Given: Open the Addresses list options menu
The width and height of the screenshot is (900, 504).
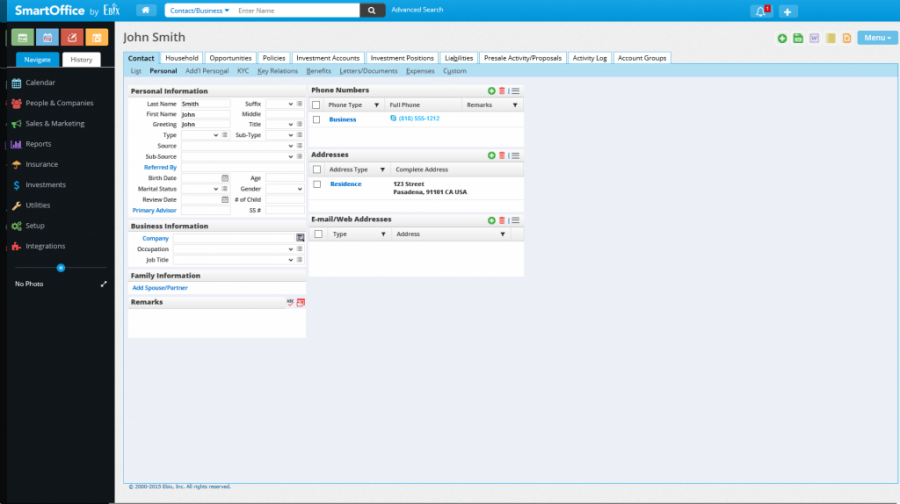Looking at the screenshot, I should tap(515, 156).
